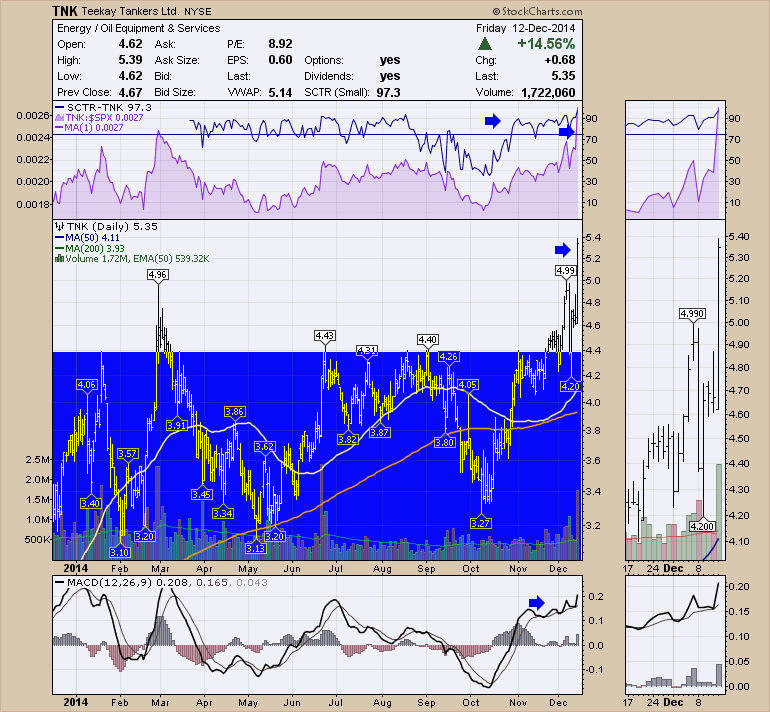Click the 3.45 low label
Image resolution: width=770 pixels, height=712 pixels.
(x=202, y=494)
